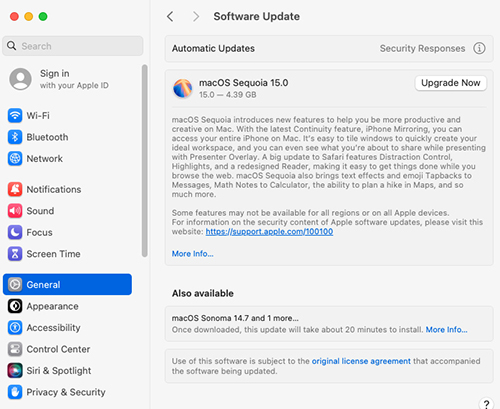Go forward with the right chevron
The image size is (500, 409).
[x=196, y=16]
